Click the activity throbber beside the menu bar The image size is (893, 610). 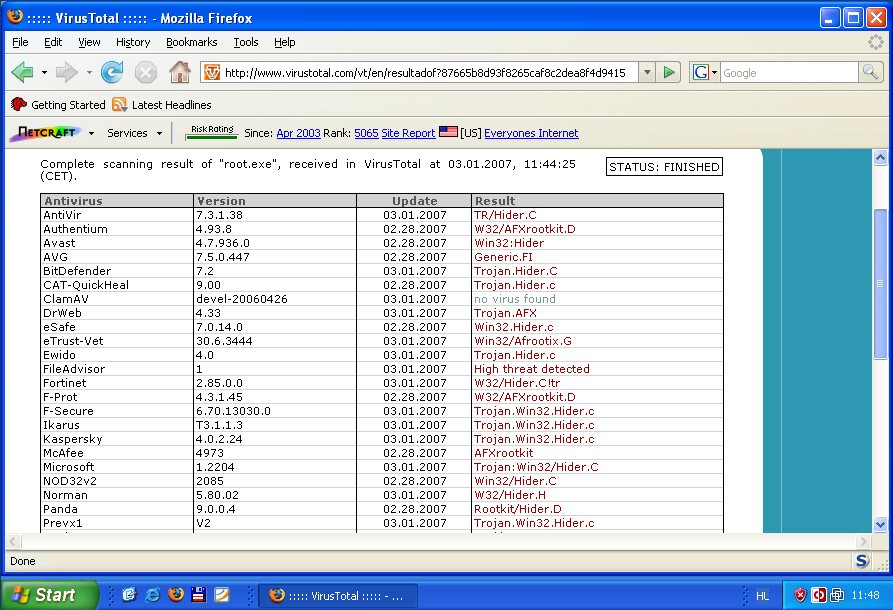pos(875,42)
